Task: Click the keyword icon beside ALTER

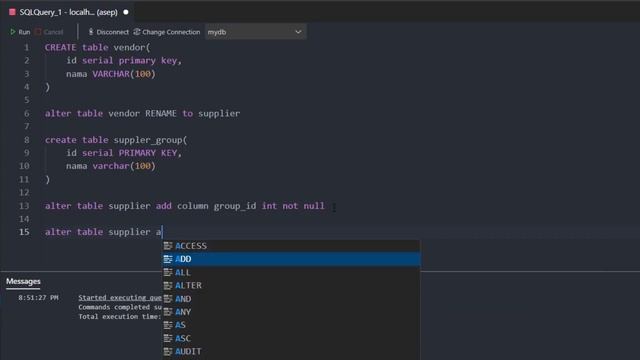Action: [168, 285]
